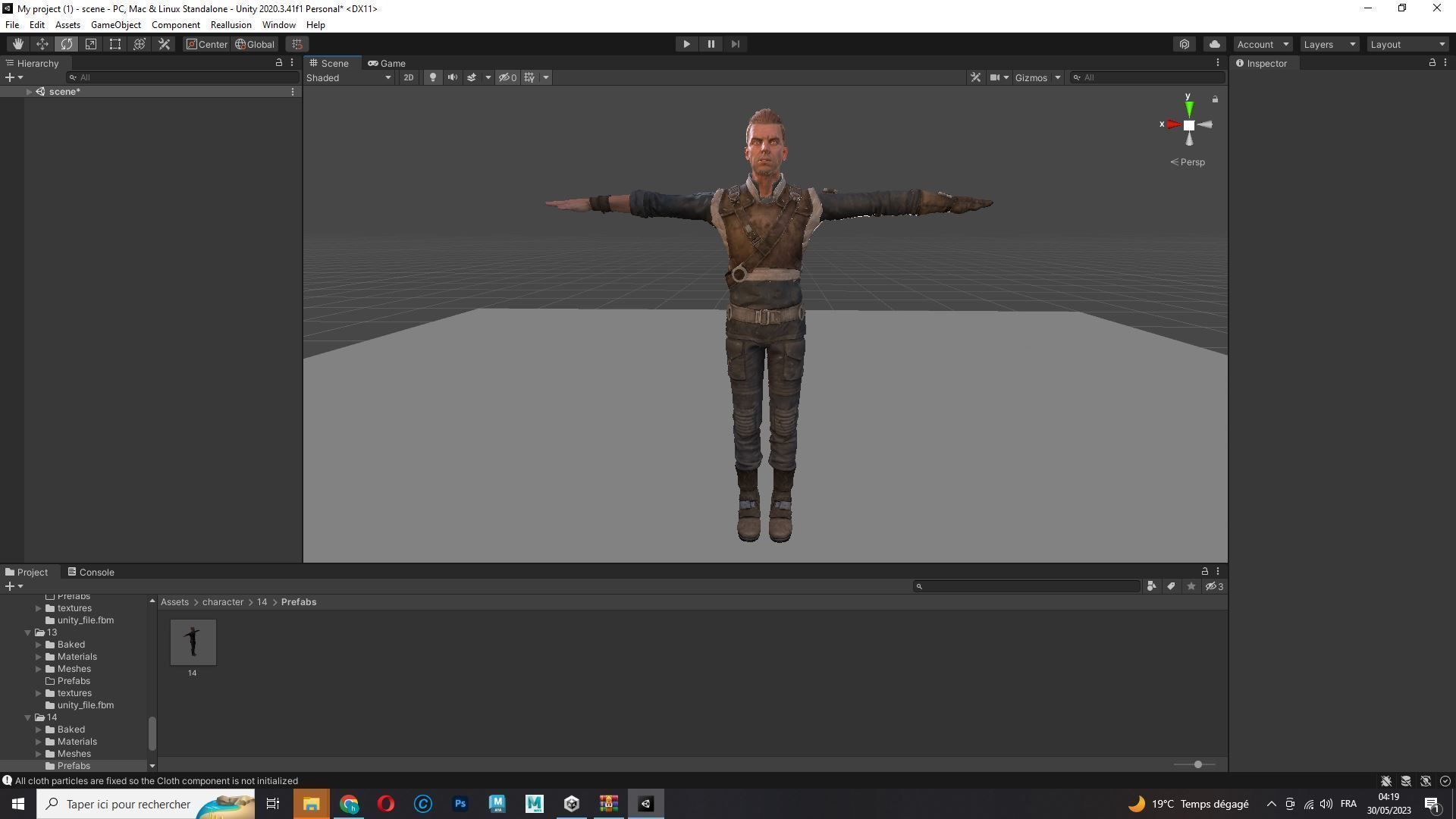Screen dimensions: 1456x819
Task: Toggle hidden objects visibility in Scene
Action: pos(508,77)
